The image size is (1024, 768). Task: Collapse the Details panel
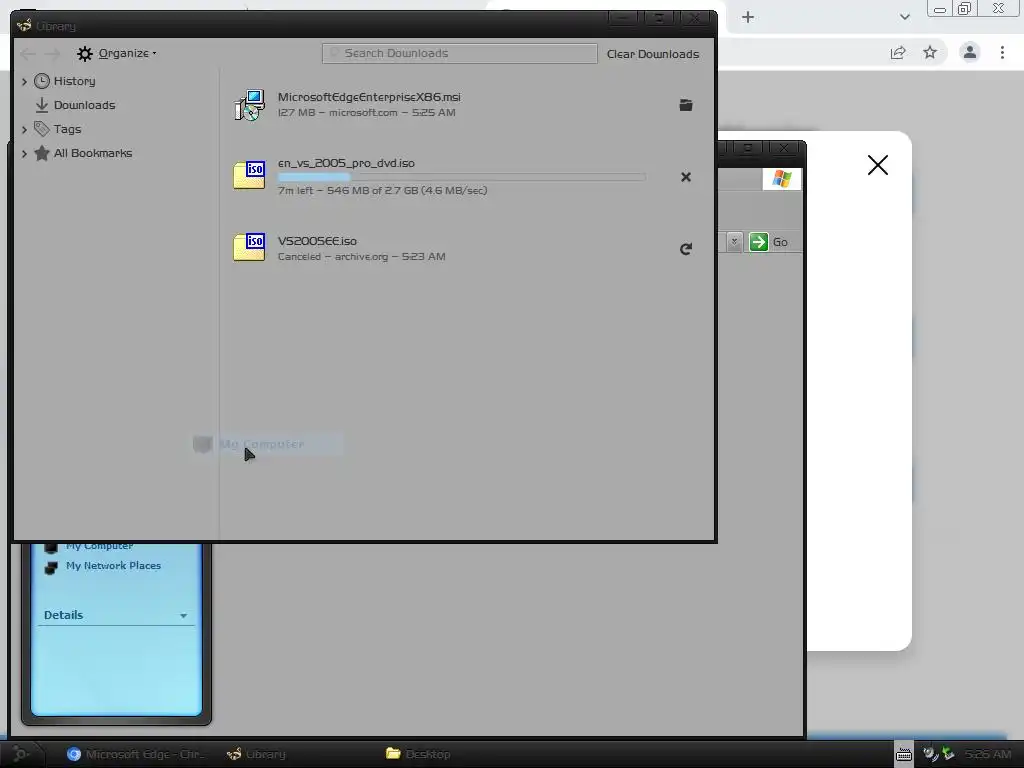click(184, 616)
